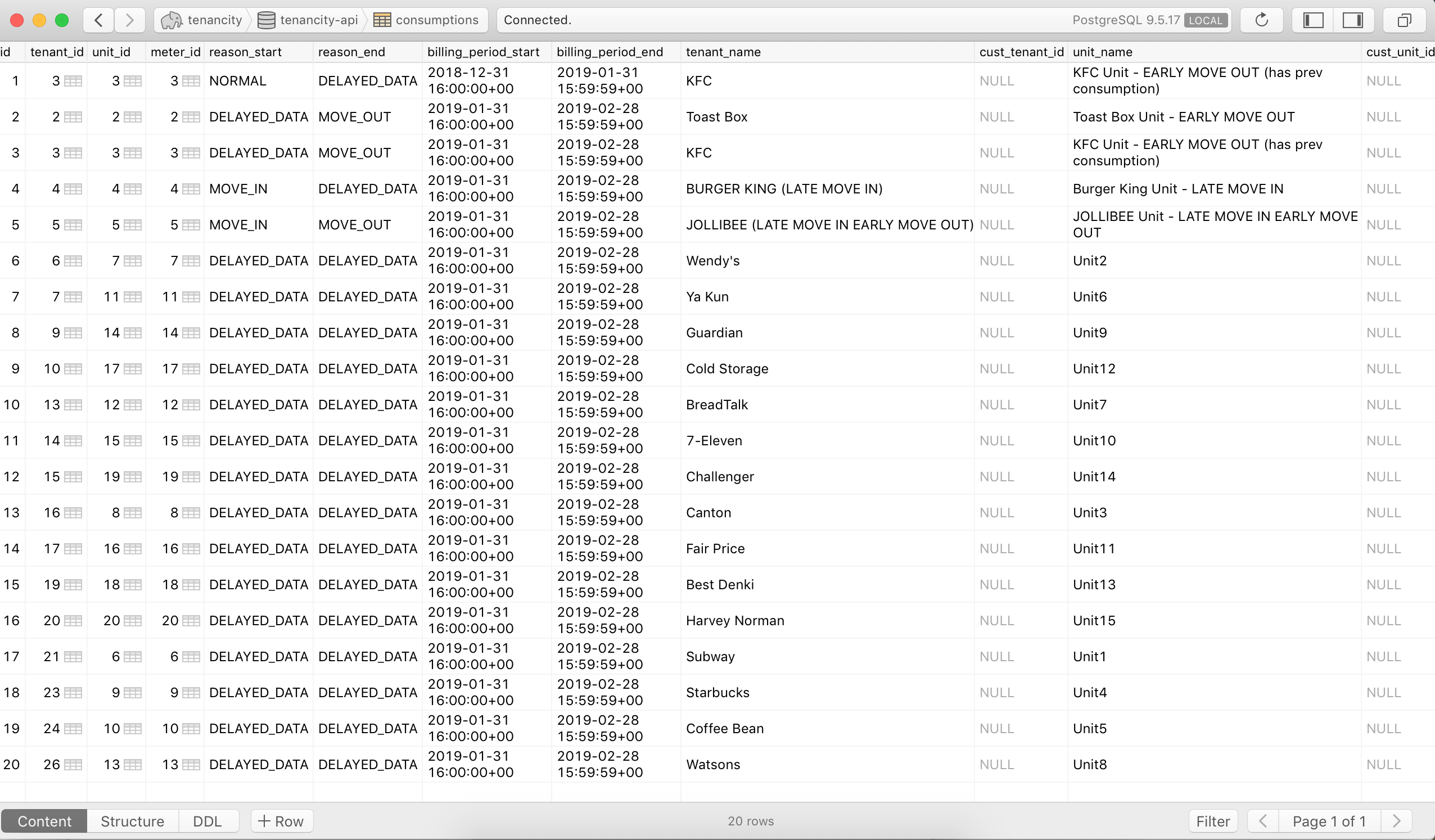This screenshot has height=840, width=1435.
Task: Click the Filter icon in bottom bar
Action: coord(1216,821)
